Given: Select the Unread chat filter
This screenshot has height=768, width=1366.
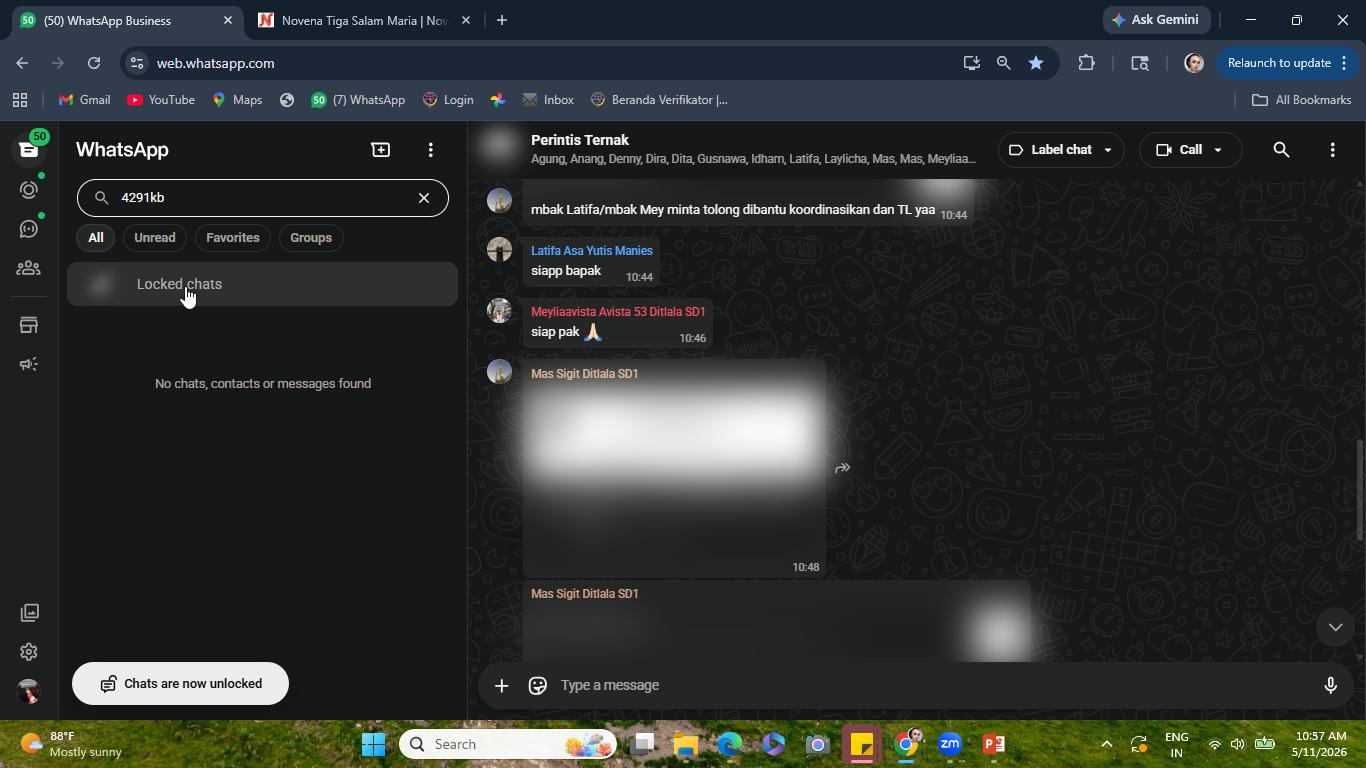Looking at the screenshot, I should pos(155,238).
